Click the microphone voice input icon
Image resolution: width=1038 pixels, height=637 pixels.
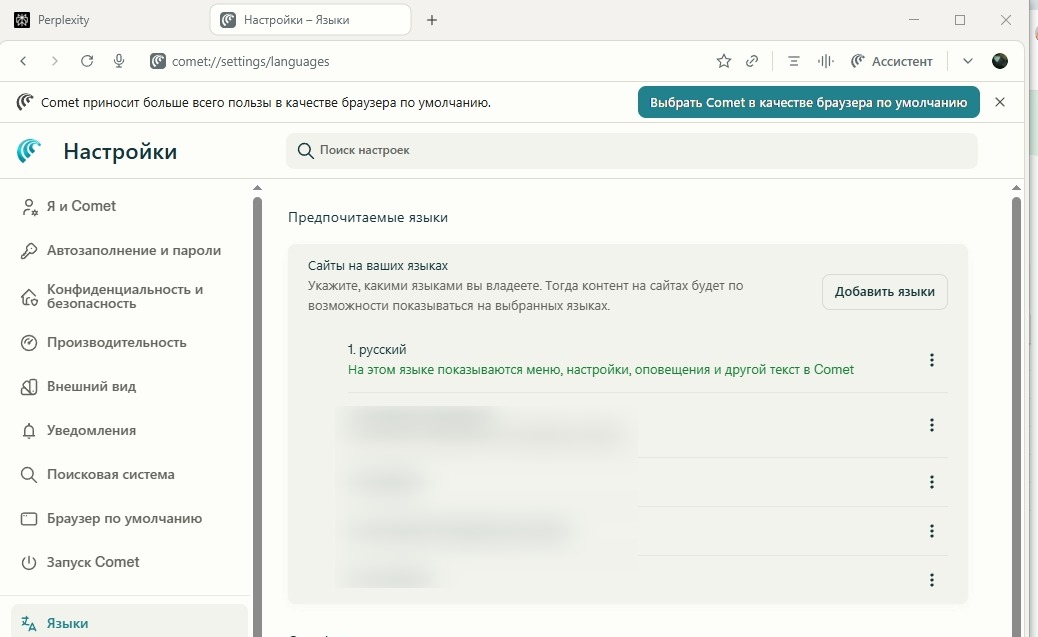pos(119,61)
